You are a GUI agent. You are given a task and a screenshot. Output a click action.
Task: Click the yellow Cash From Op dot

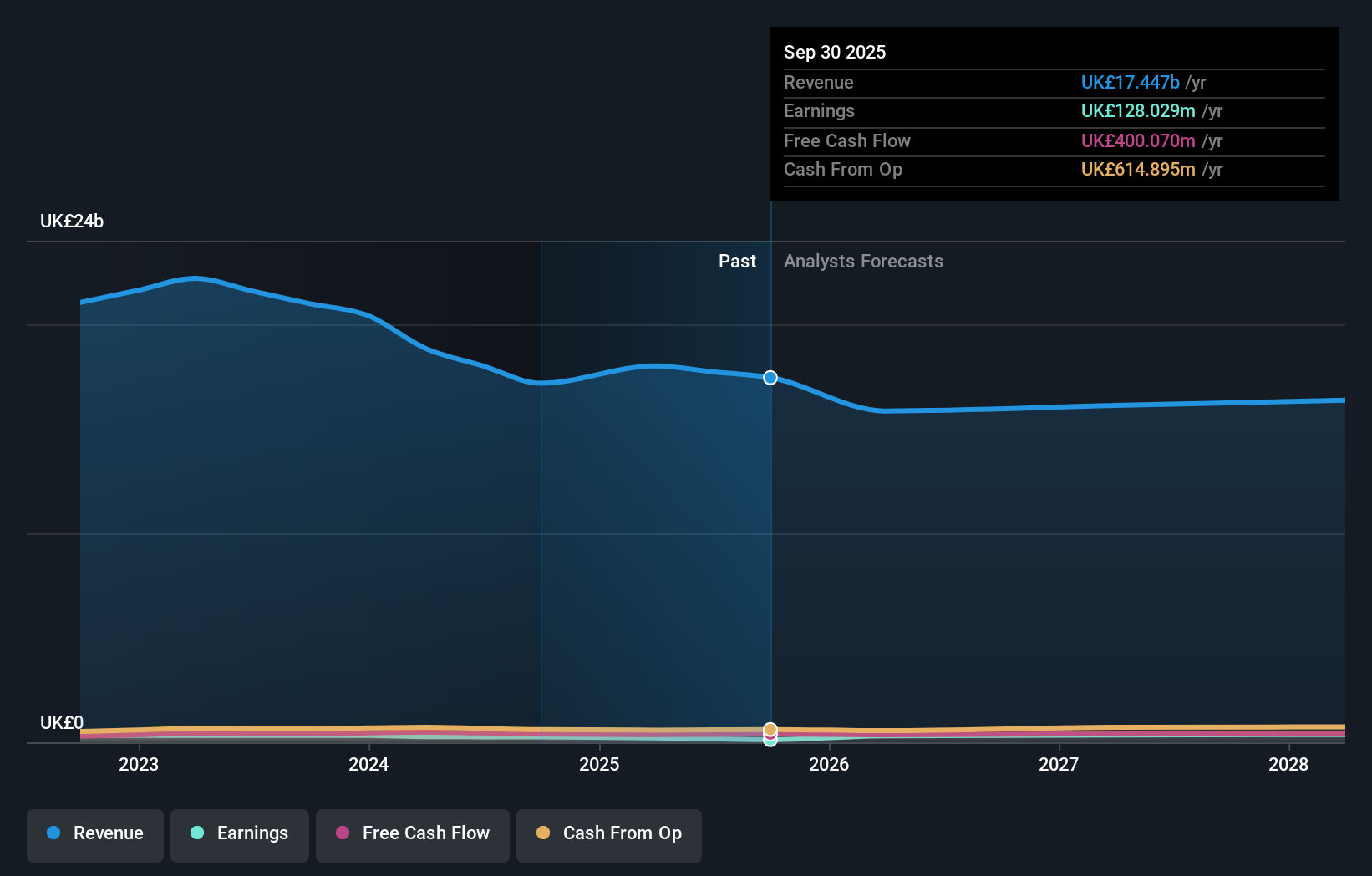pos(544,833)
